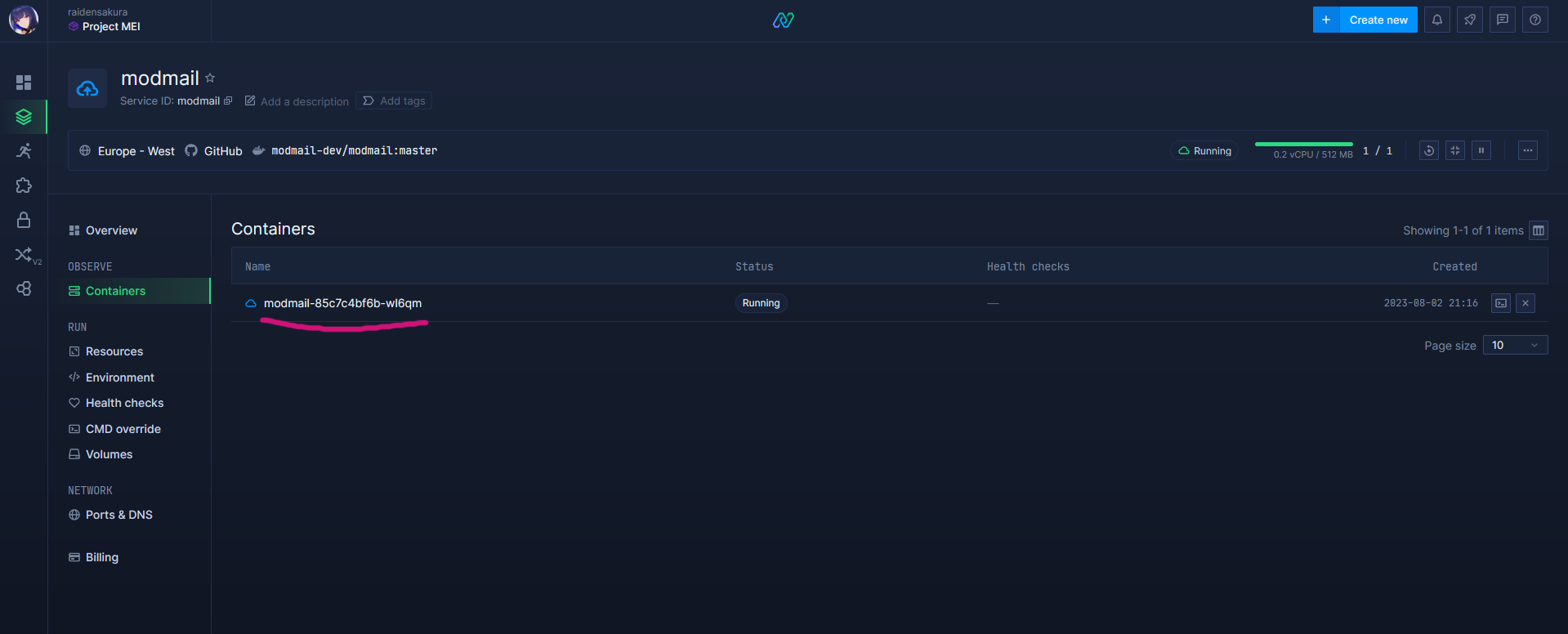Open the Page size dropdown
Image resolution: width=1568 pixels, height=634 pixels.
click(1516, 345)
